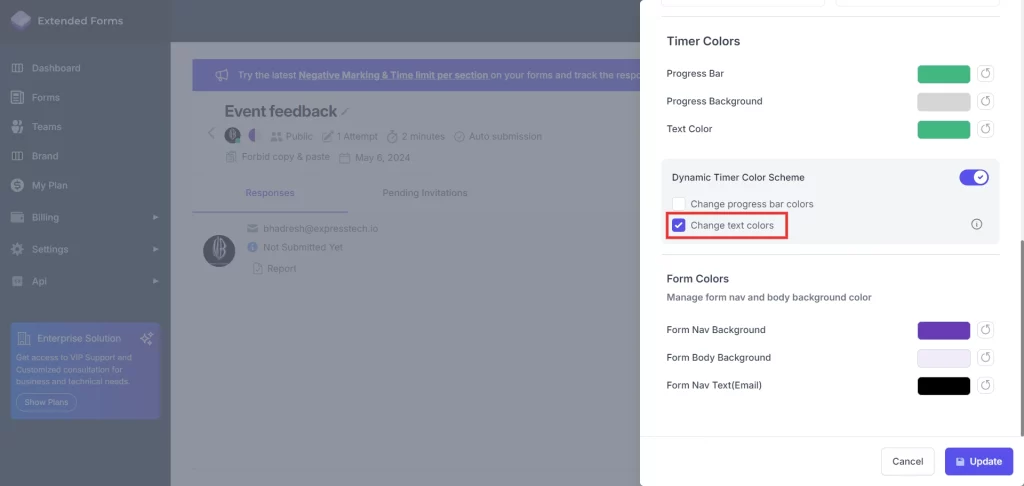
Task: Click the Event feedback title
Action: pos(281,111)
